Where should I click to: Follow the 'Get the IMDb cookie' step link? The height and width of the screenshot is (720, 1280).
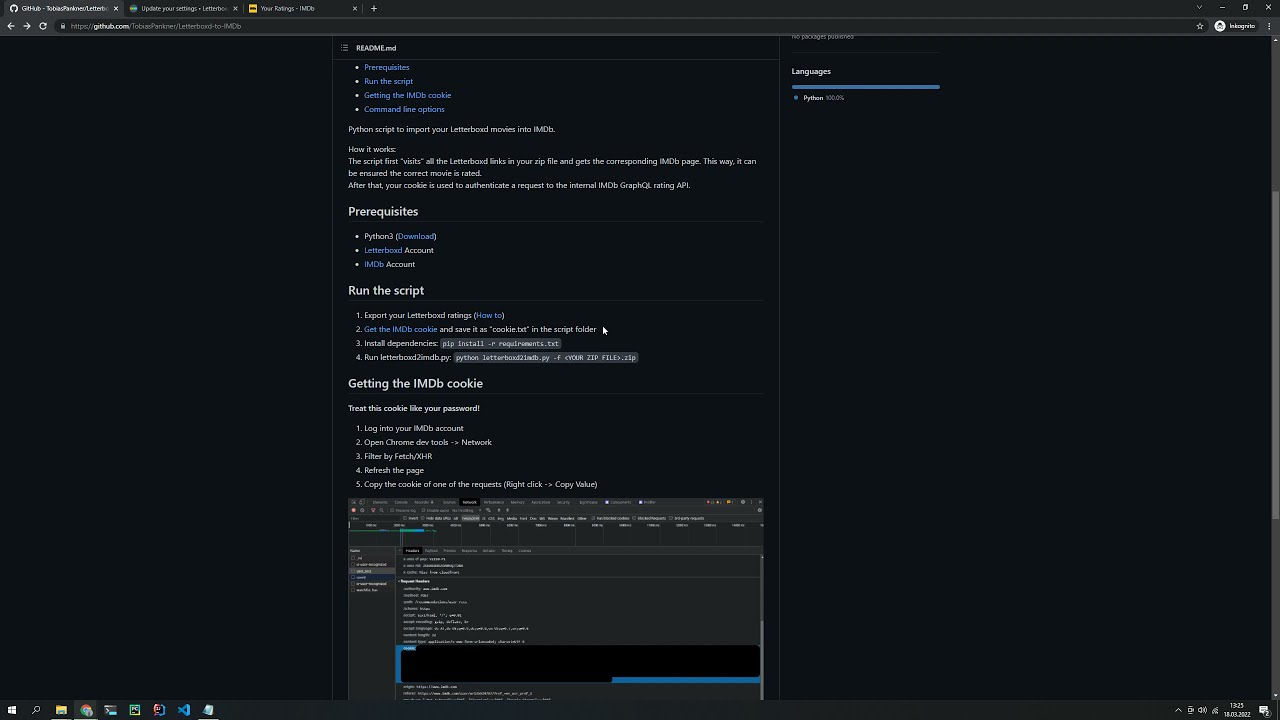[x=400, y=329]
